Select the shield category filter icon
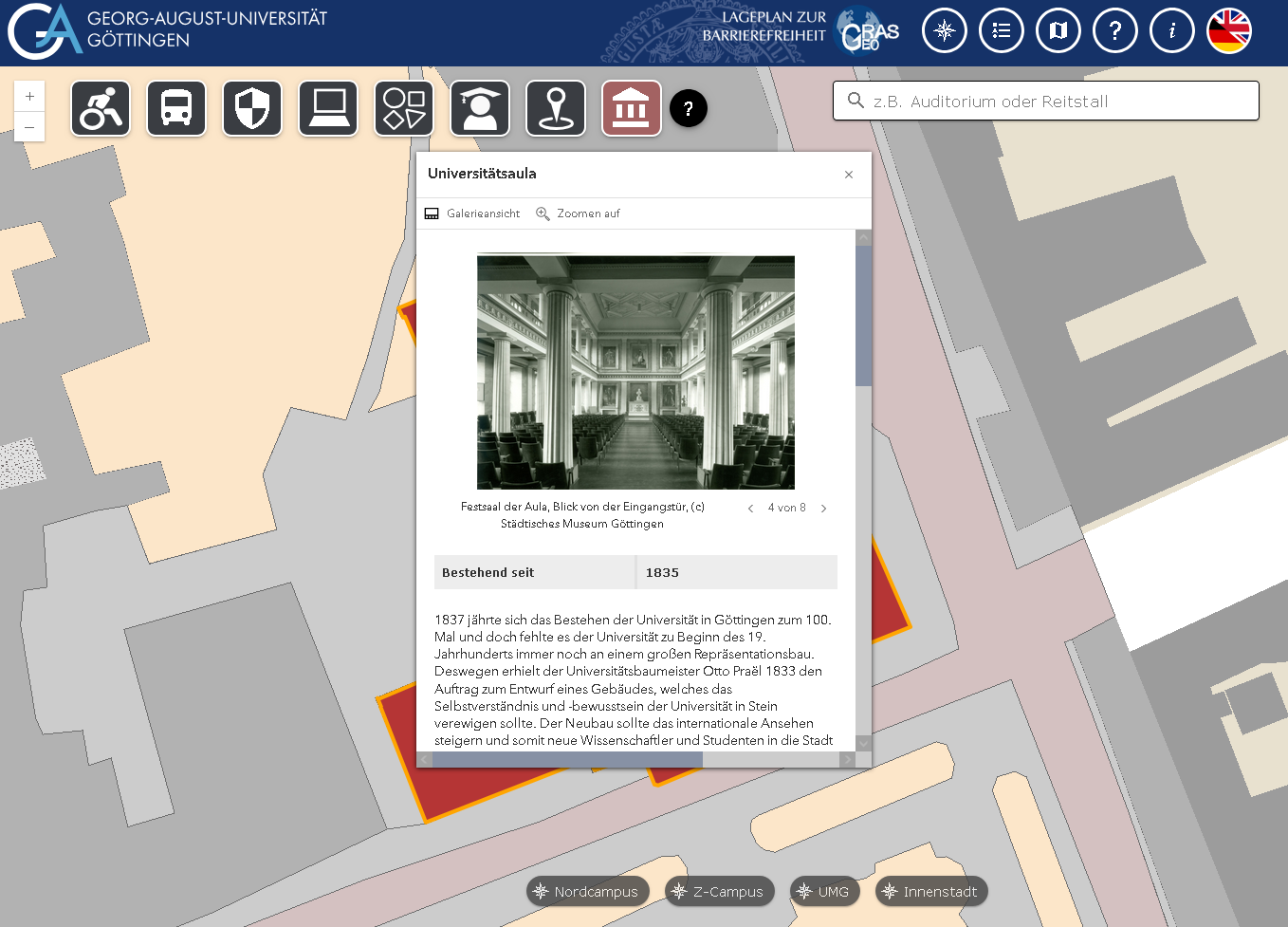 coord(251,107)
